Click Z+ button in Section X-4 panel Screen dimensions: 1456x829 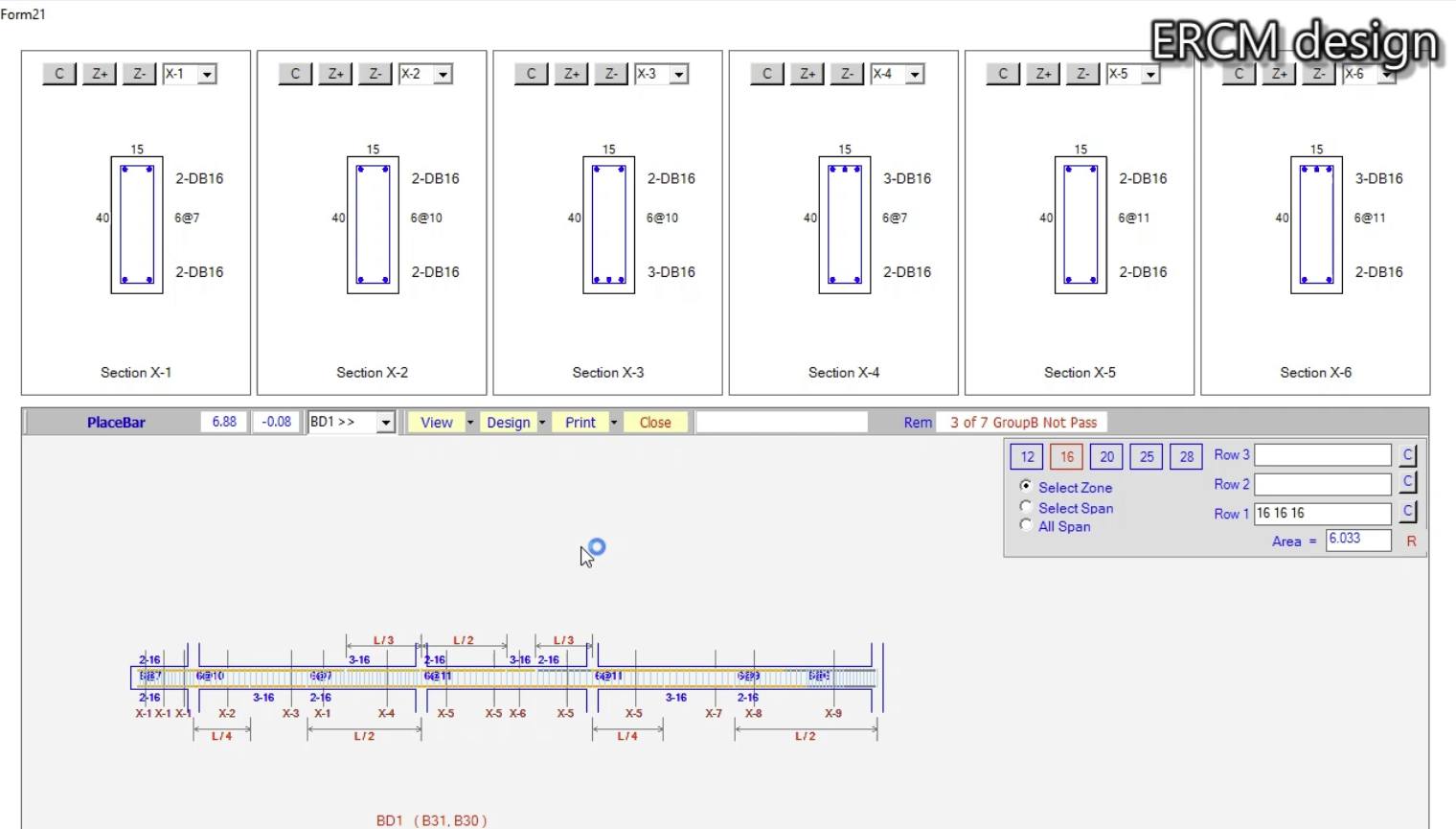point(808,74)
